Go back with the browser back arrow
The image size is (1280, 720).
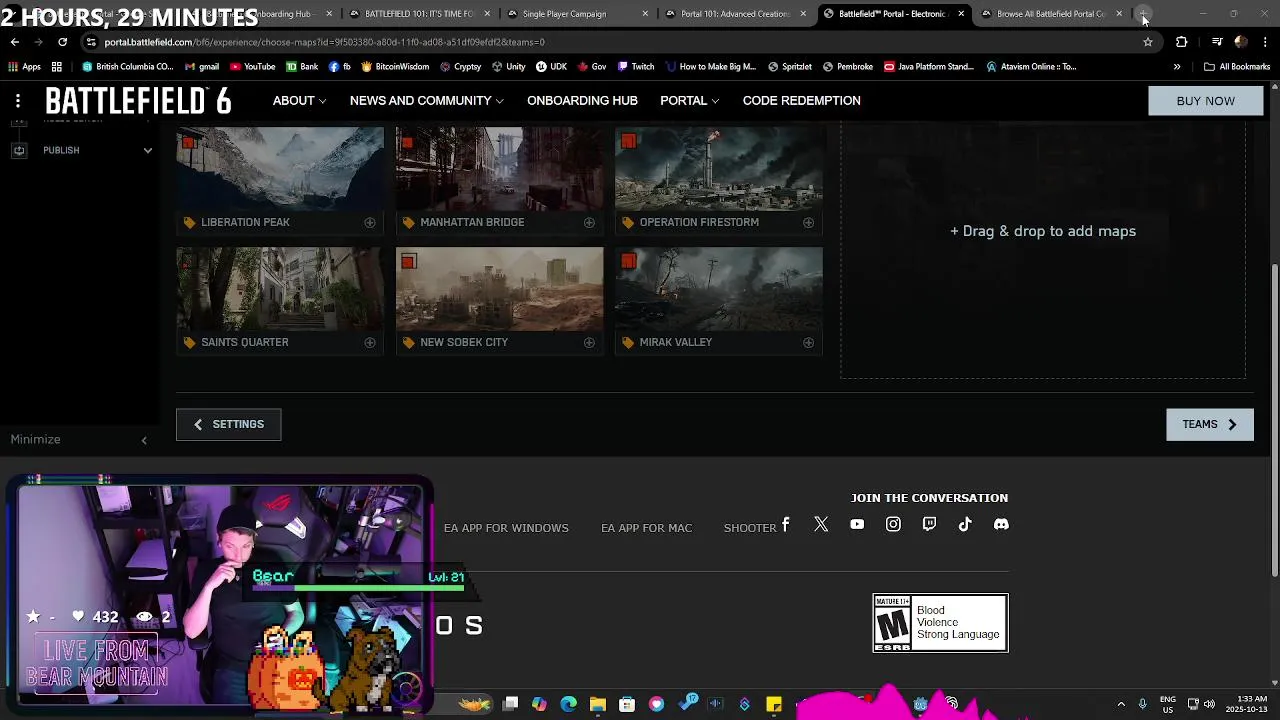pyautogui.click(x=15, y=42)
